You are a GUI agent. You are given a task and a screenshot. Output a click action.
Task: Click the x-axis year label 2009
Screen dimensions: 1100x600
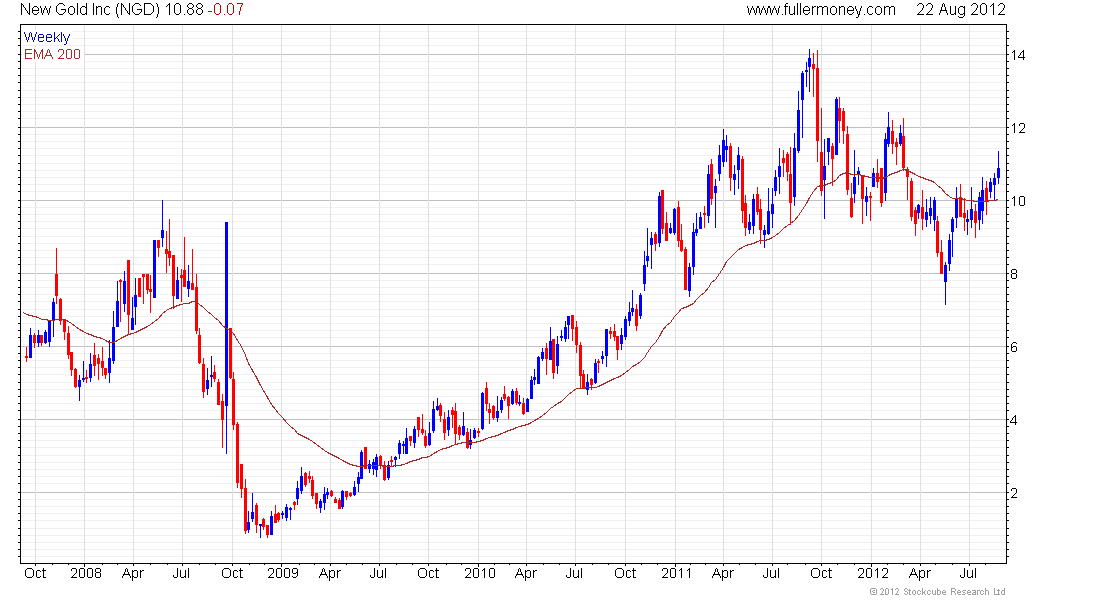tap(283, 573)
